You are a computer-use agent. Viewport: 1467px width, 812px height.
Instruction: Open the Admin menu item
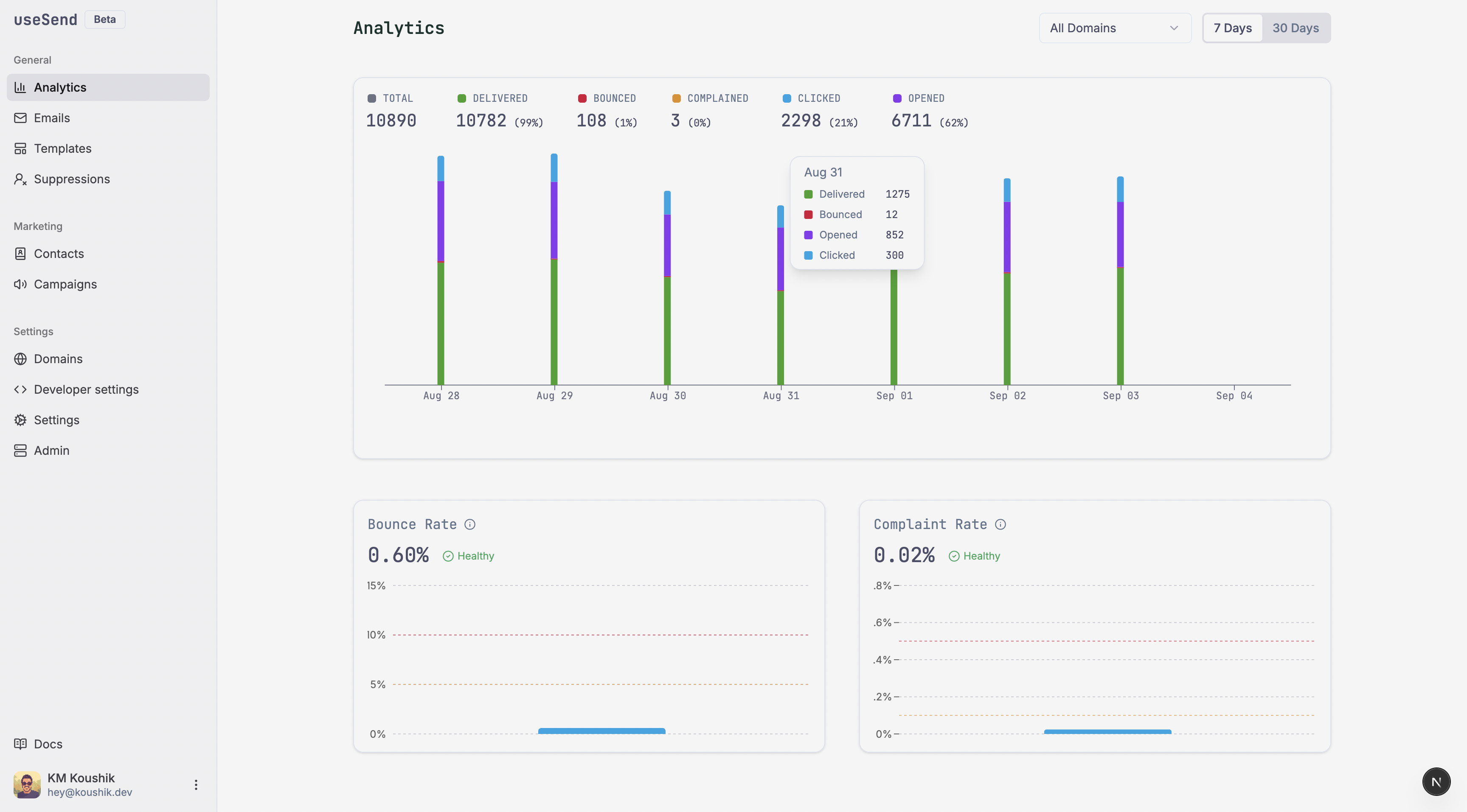click(51, 451)
